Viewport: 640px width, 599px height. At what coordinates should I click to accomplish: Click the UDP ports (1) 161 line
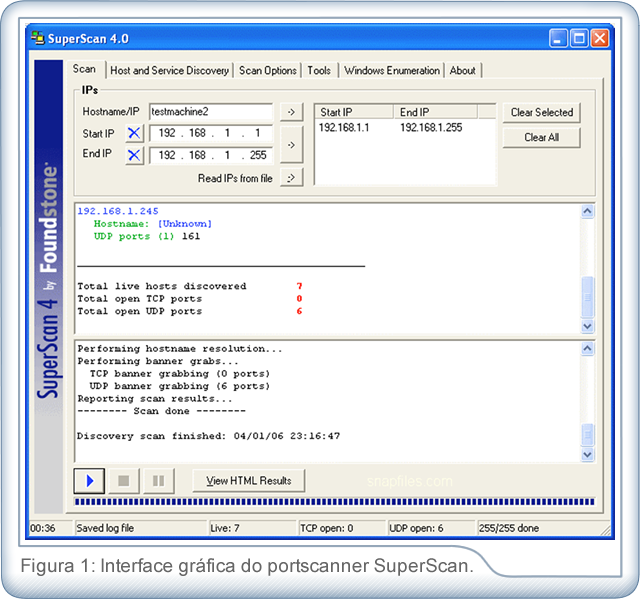coord(147,236)
